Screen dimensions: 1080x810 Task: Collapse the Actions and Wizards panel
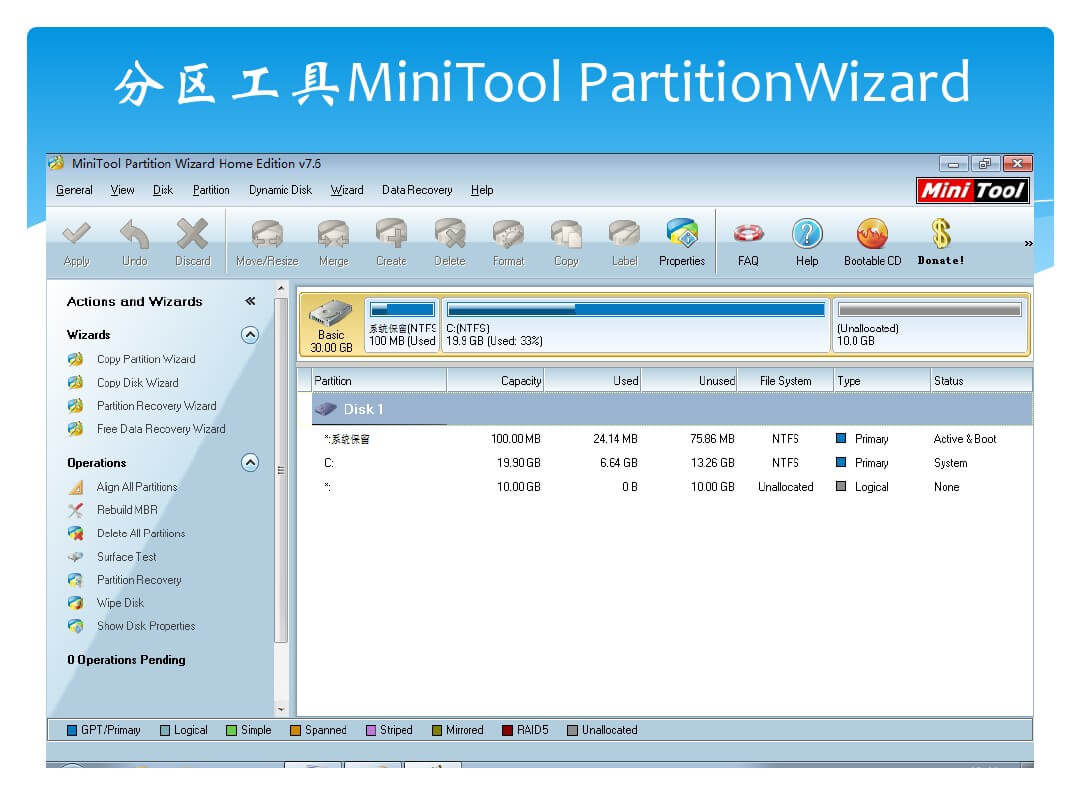click(250, 301)
